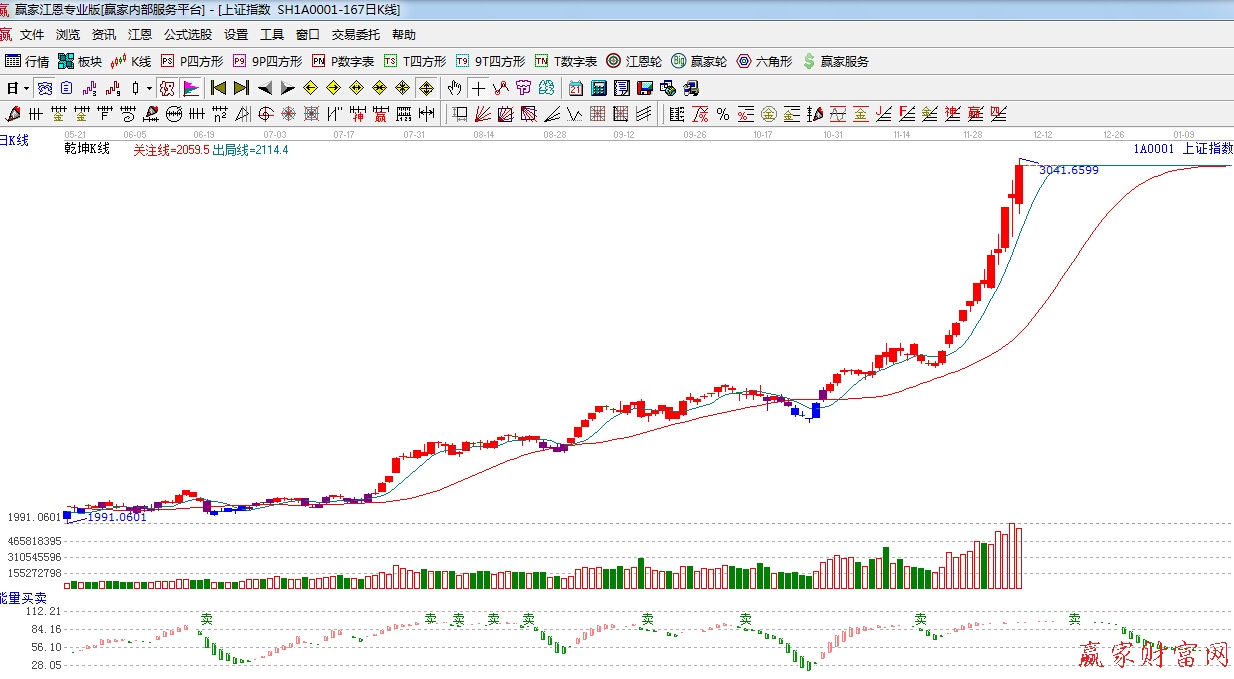Click the calendar date icon in toolbar
Viewport: 1234px width, 679px height.
(576, 88)
